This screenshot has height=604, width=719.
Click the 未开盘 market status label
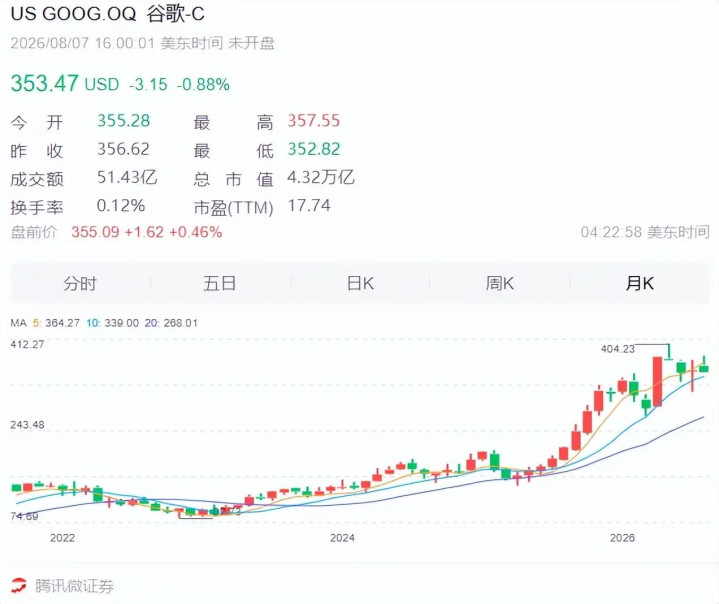pyautogui.click(x=251, y=43)
